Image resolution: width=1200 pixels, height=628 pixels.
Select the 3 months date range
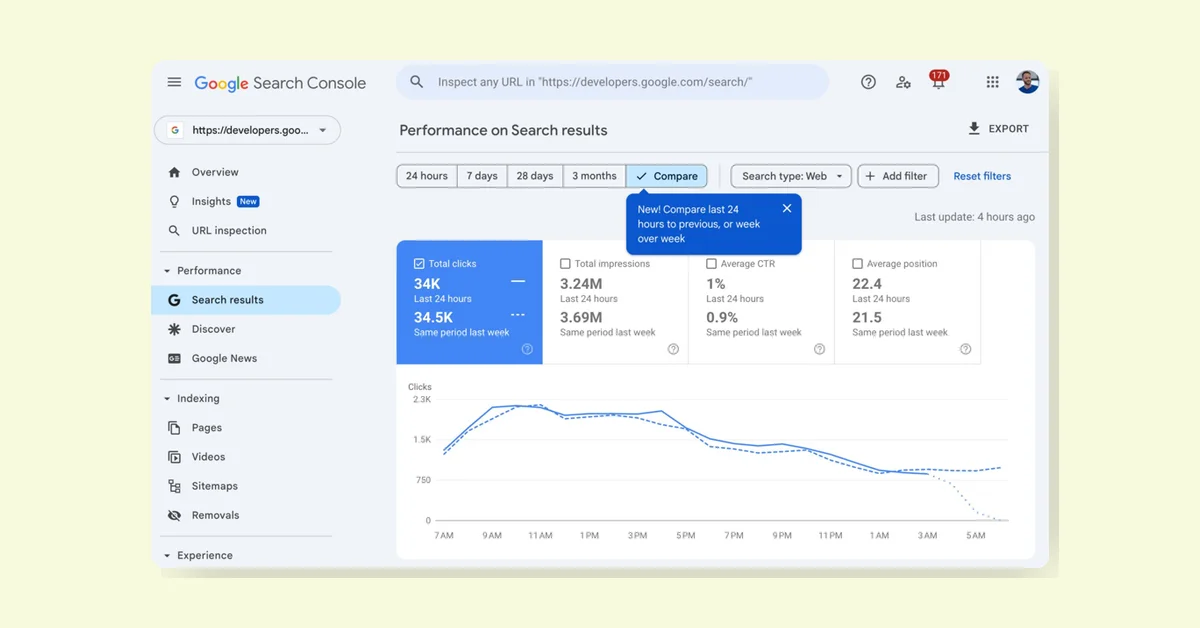tap(594, 176)
